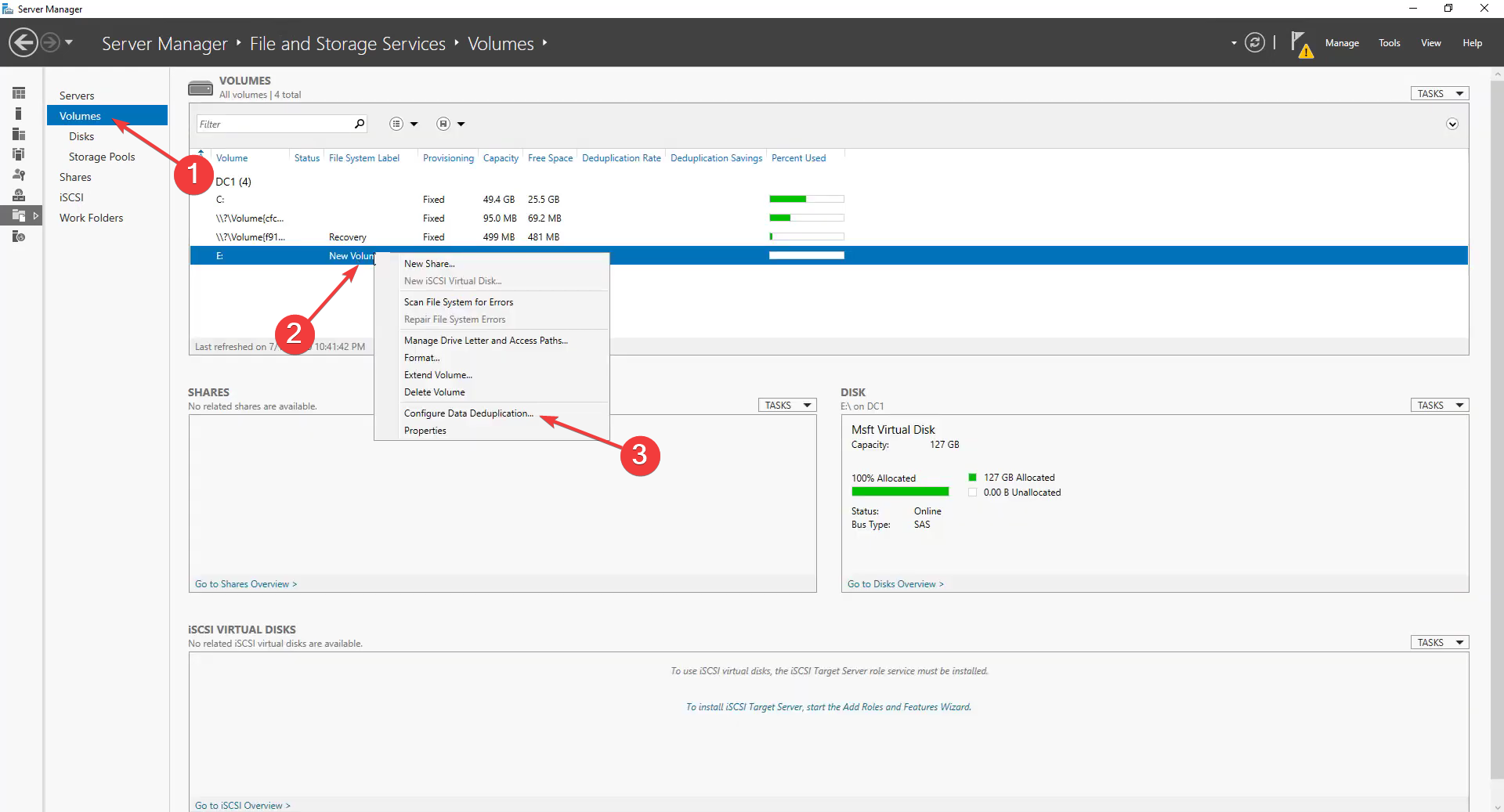The image size is (1504, 812).
Task: Click the back navigation arrow button
Action: click(23, 42)
